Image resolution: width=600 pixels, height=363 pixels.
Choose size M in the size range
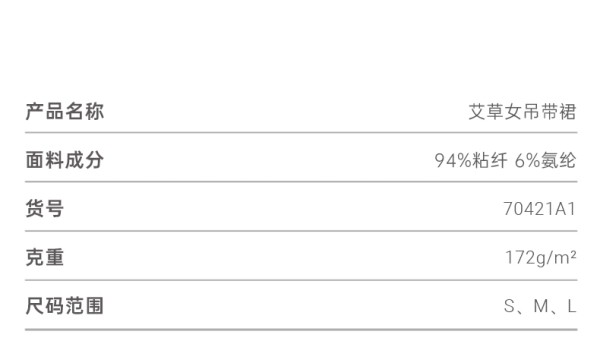541,306
